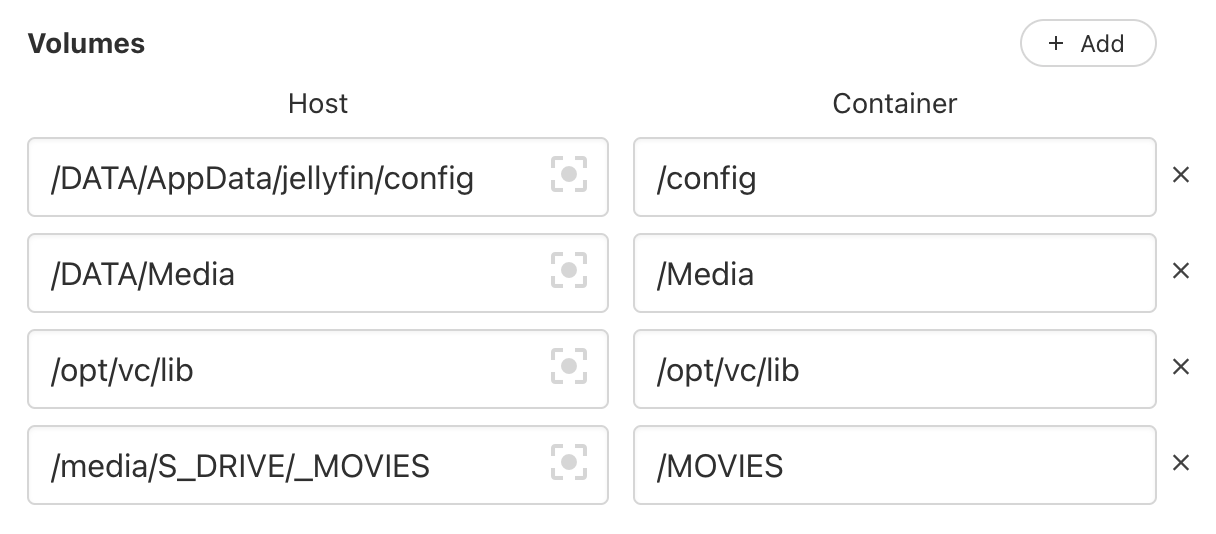Open folder picker for /media/S_DRIVE/_MOVIES
1216x534 pixels.
568,463
